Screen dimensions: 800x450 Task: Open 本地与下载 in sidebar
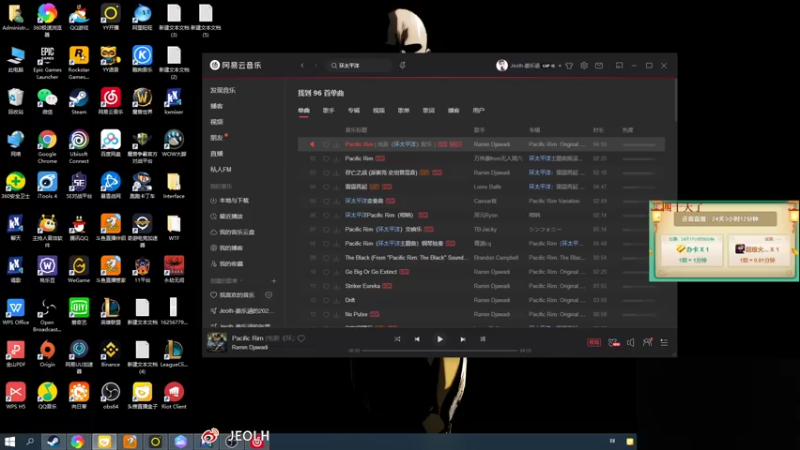[x=230, y=201]
